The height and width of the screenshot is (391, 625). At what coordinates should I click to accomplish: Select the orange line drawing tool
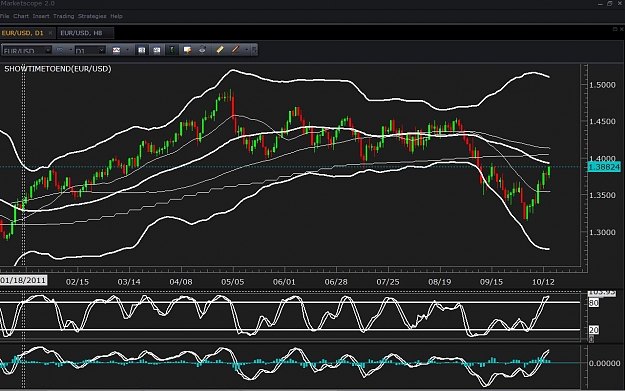click(x=235, y=50)
